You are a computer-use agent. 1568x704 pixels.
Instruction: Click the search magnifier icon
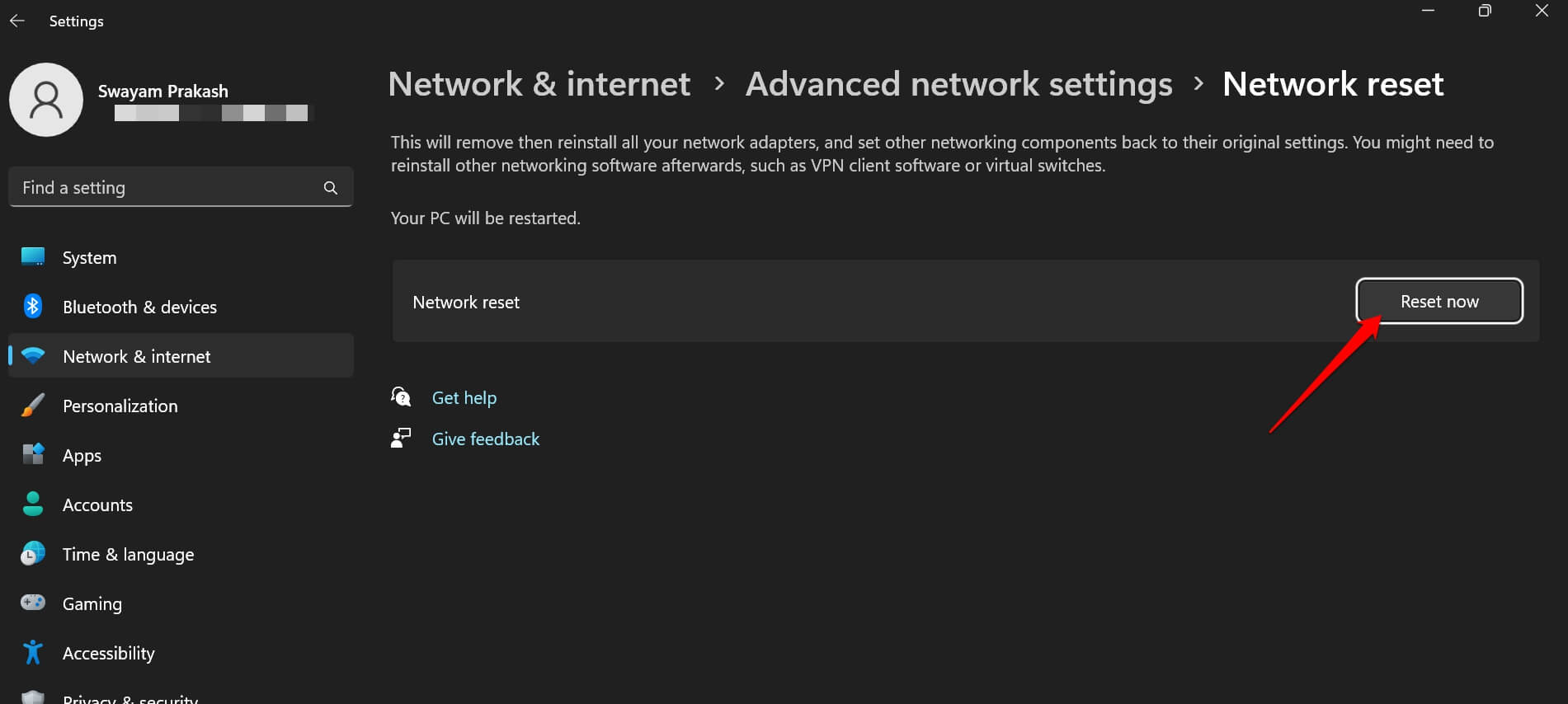(331, 188)
